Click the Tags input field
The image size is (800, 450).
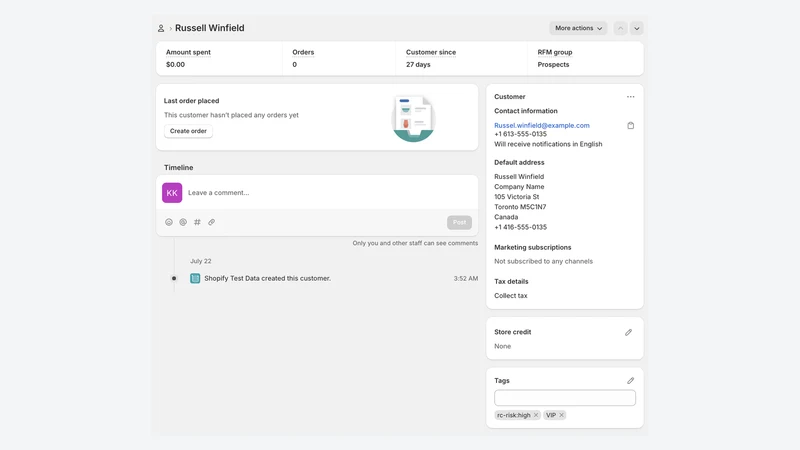coord(565,398)
